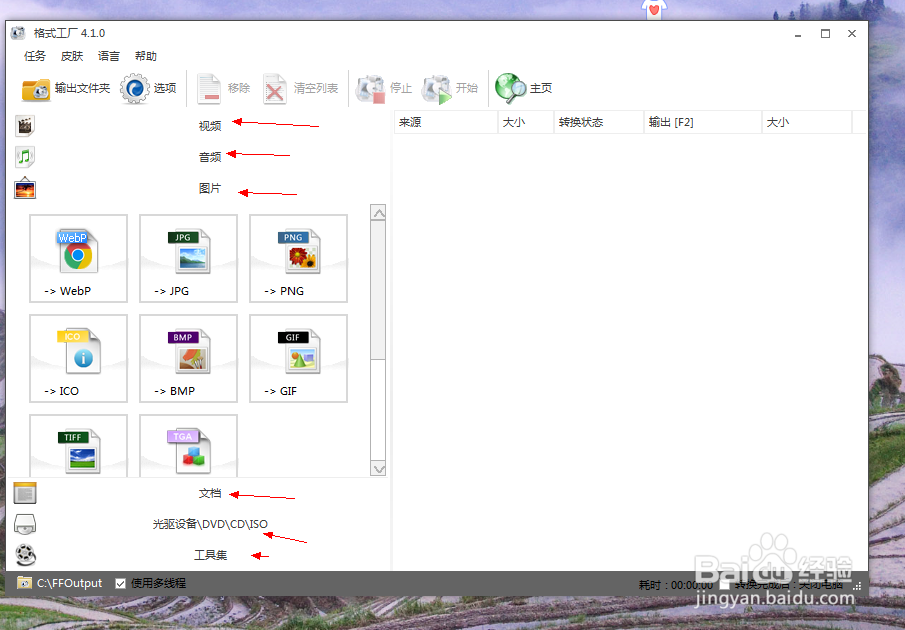Click the 移除 remove toolbar button
The height and width of the screenshot is (630, 905).
(x=224, y=89)
